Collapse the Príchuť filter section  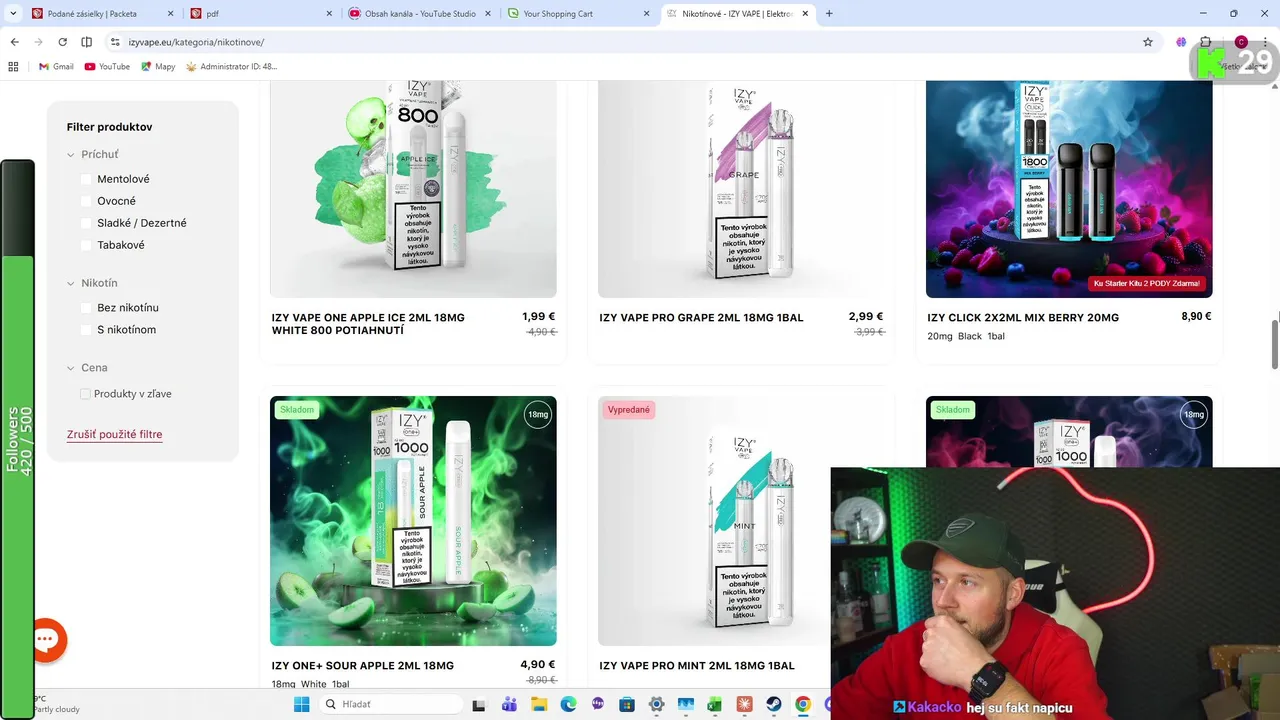(92, 154)
